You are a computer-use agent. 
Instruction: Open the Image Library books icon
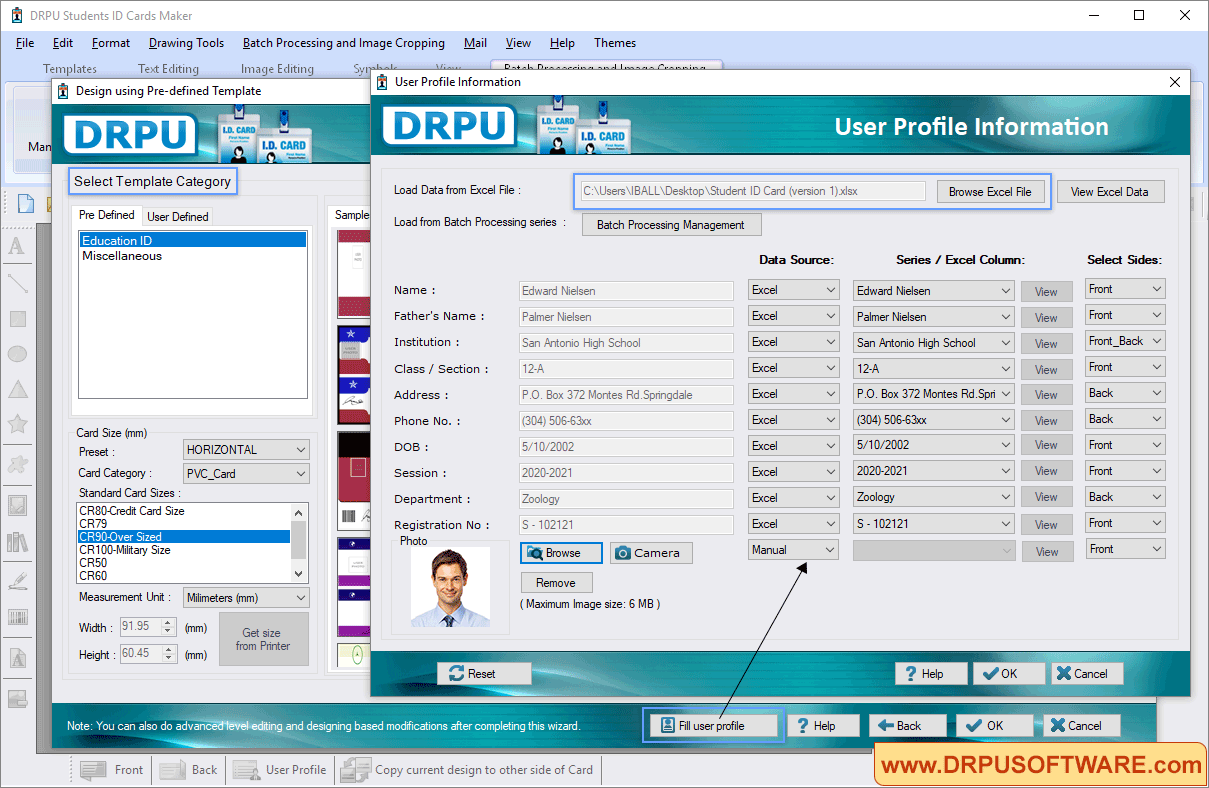[x=17, y=542]
